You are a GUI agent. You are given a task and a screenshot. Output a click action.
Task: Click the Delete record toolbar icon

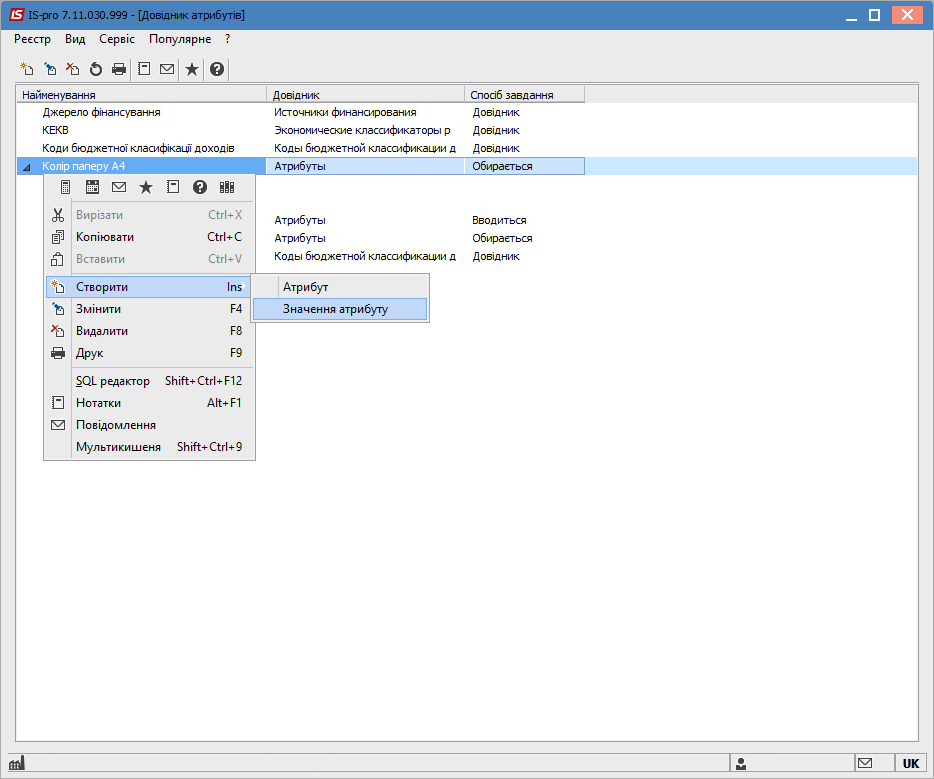tap(73, 69)
